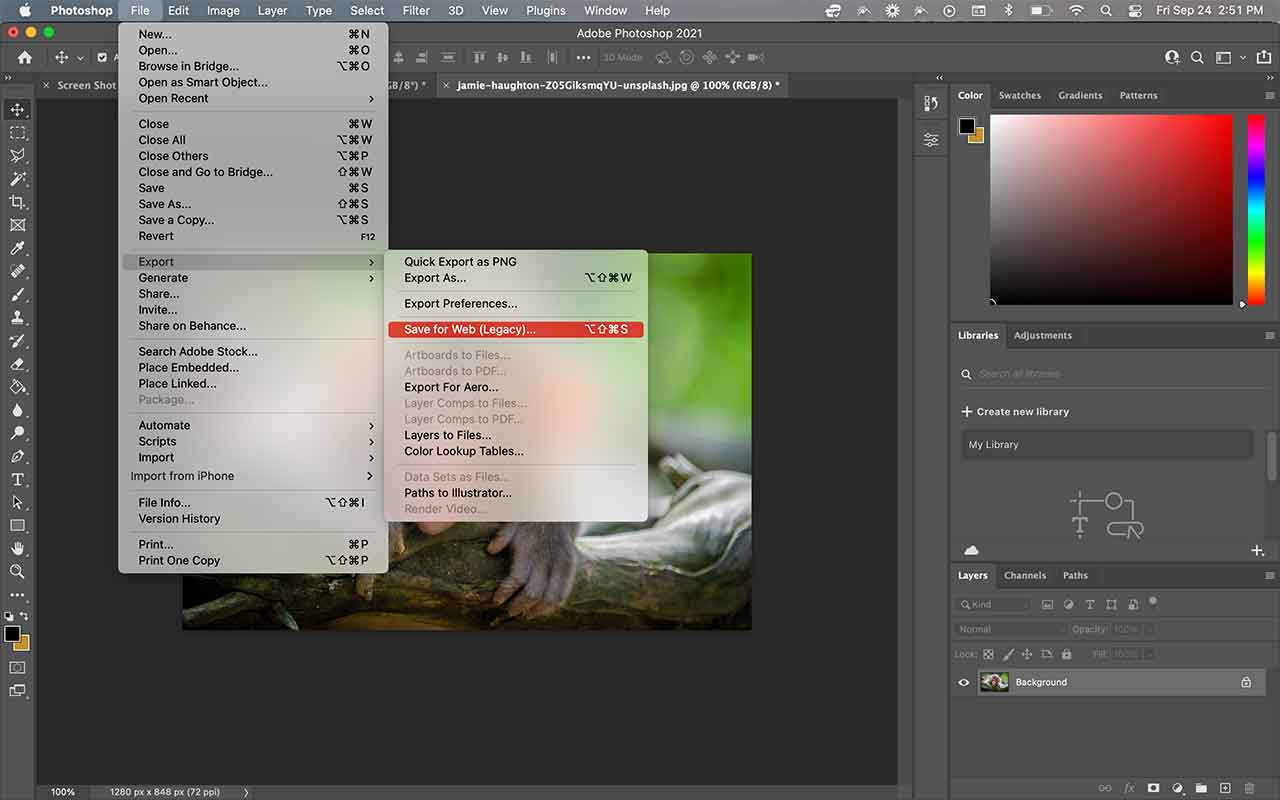Toggle lock all padlock in Layers panel
Viewport: 1280px width, 800px height.
click(x=1066, y=654)
